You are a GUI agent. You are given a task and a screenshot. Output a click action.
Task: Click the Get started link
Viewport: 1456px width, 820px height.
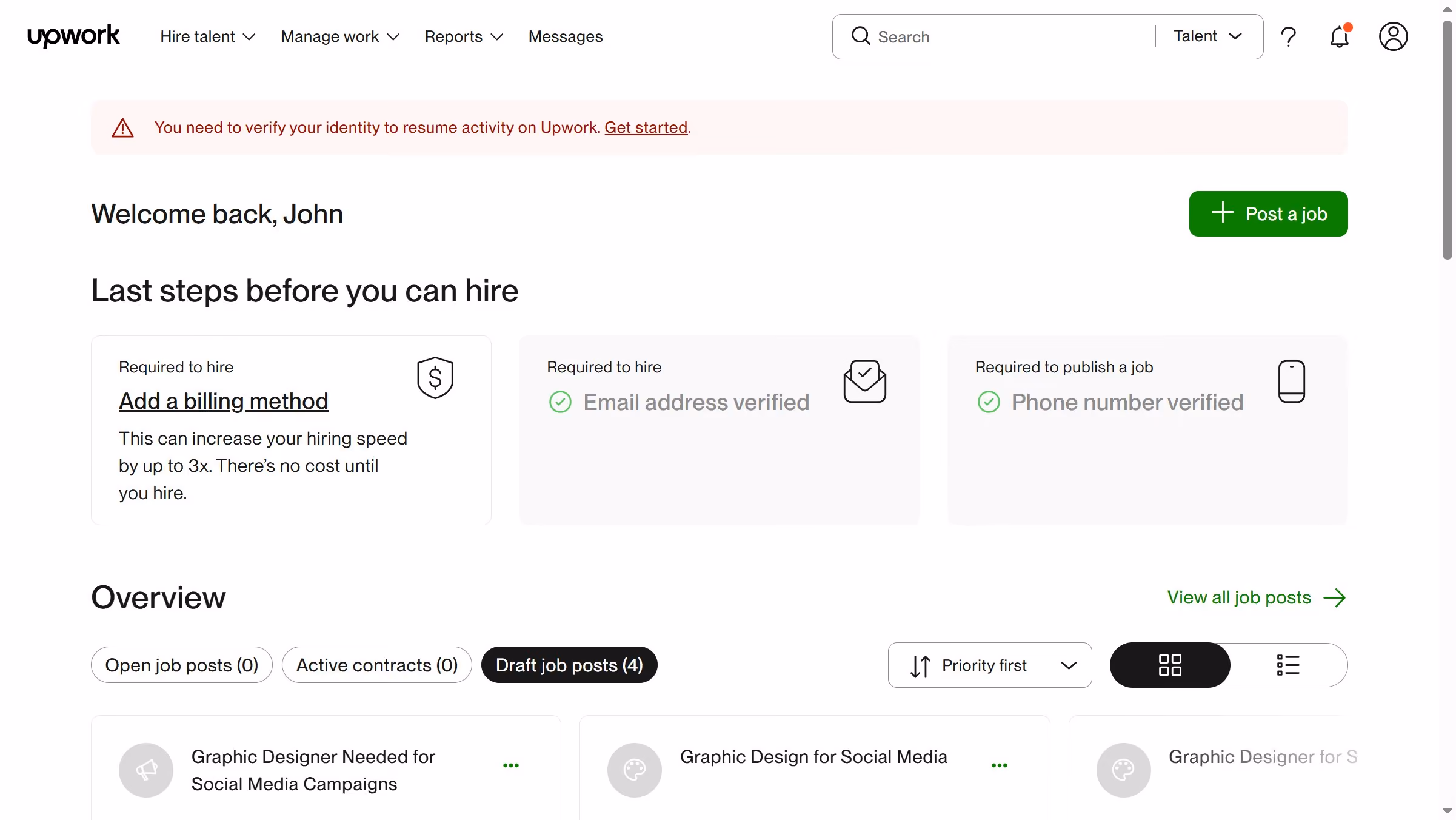646,127
